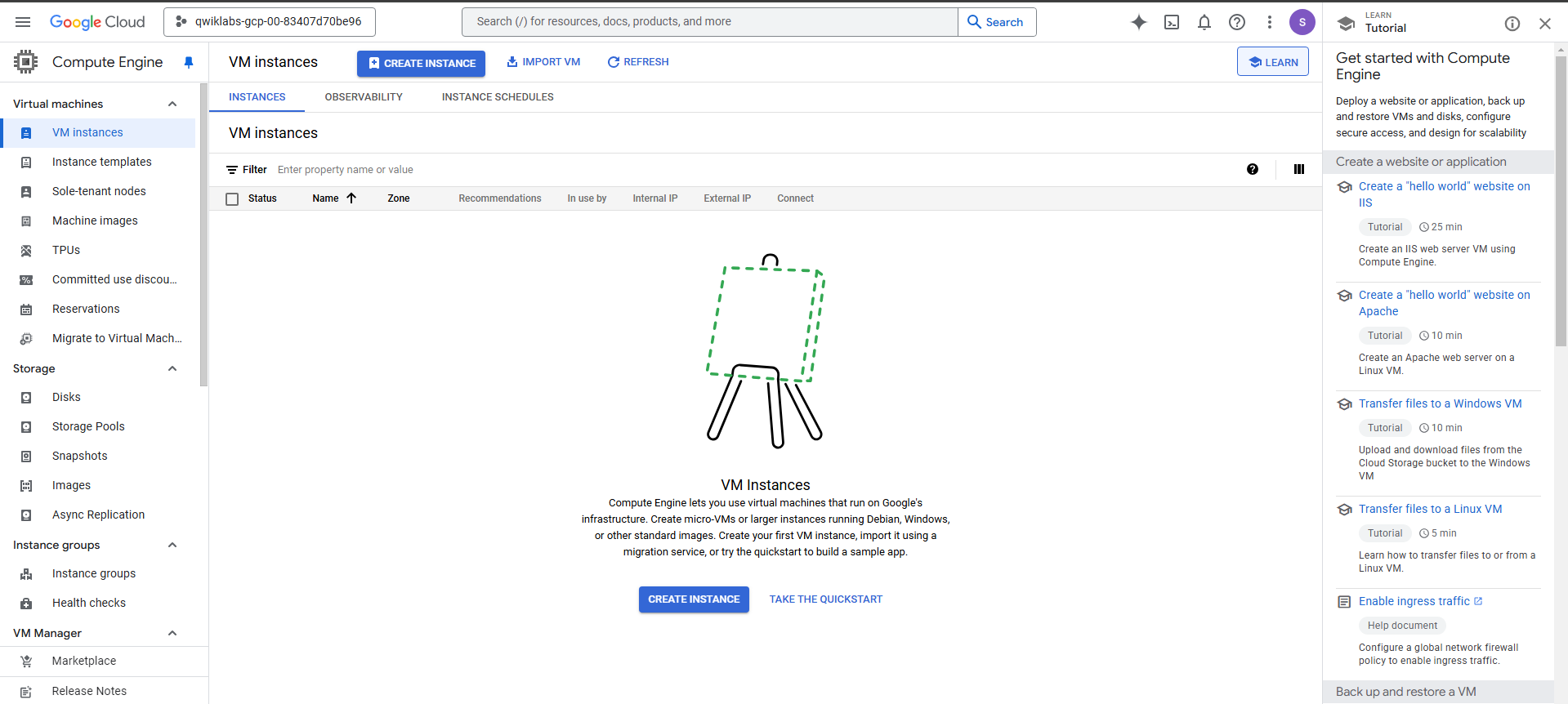Click the Compute Engine chip icon

[x=26, y=62]
